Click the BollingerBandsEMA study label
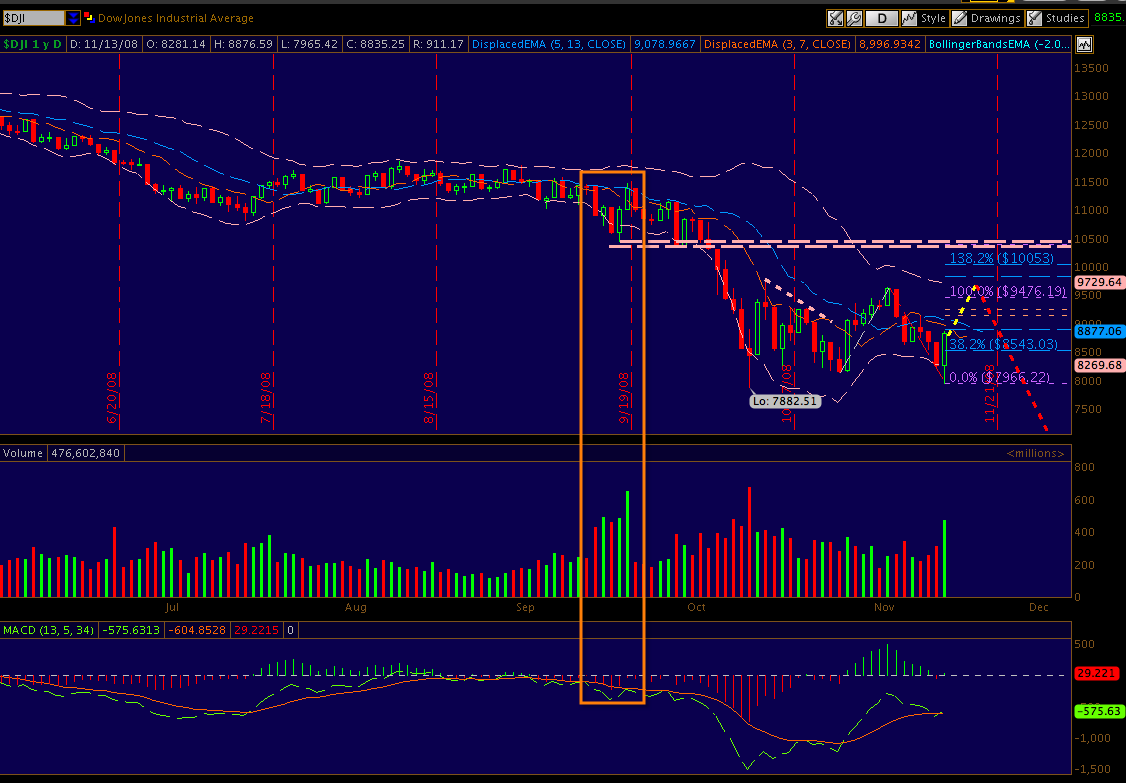The height and width of the screenshot is (783, 1126). click(999, 44)
